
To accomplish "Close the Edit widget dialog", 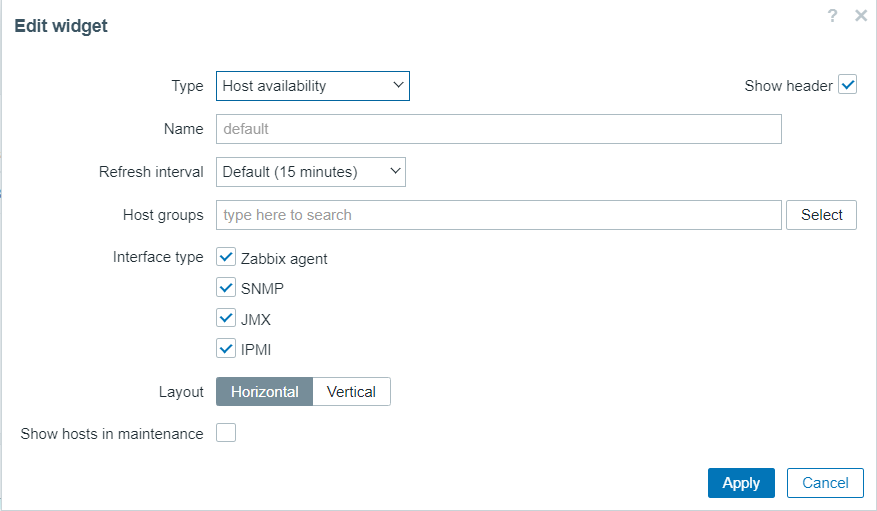I will pyautogui.click(x=860, y=16).
